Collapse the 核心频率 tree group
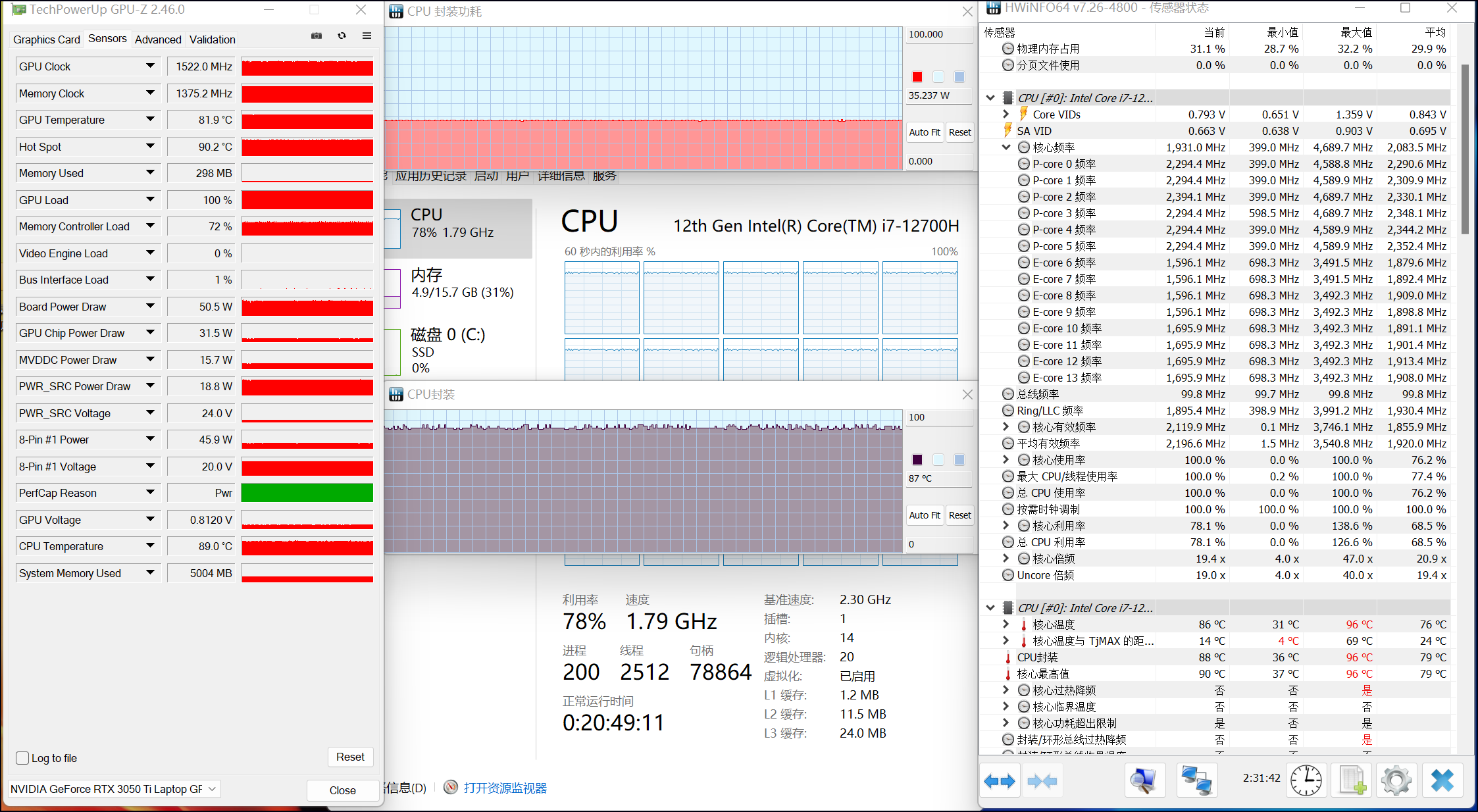The height and width of the screenshot is (812, 1478). pyautogui.click(x=1006, y=147)
